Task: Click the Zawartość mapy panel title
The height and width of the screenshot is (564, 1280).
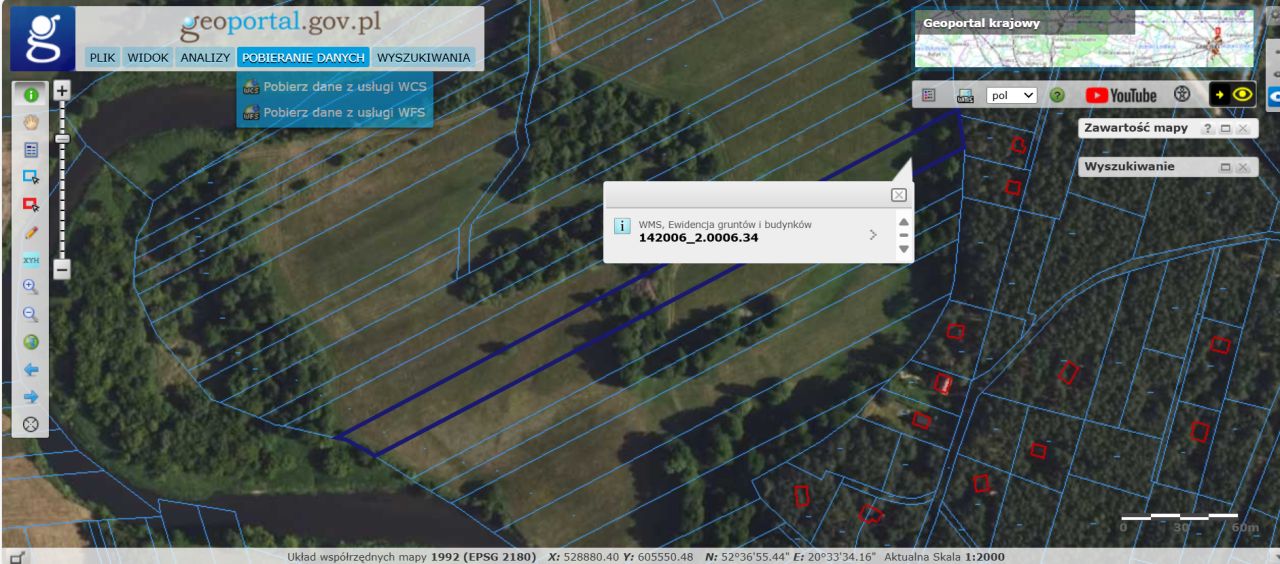Action: click(x=1136, y=128)
